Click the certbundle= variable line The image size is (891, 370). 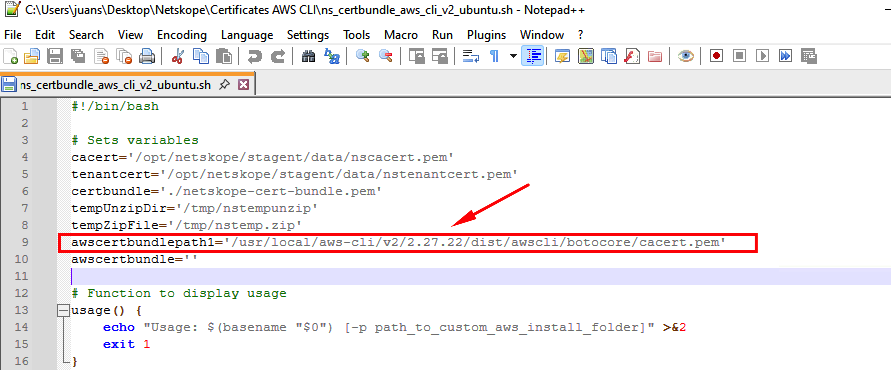coord(226,191)
